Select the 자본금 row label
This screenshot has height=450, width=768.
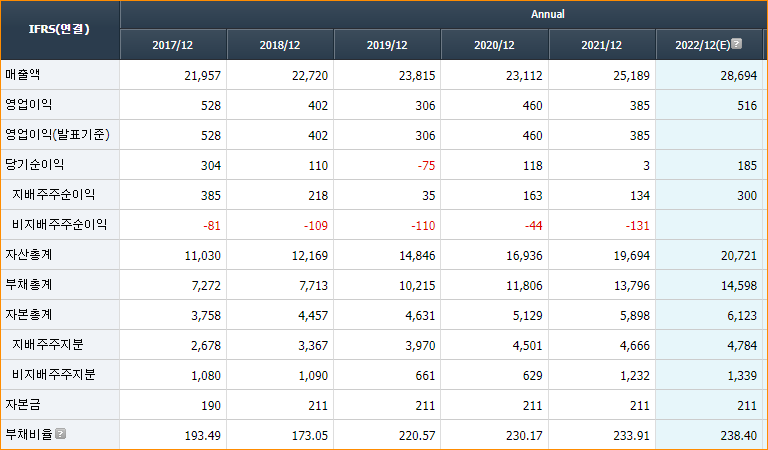pyautogui.click(x=23, y=404)
